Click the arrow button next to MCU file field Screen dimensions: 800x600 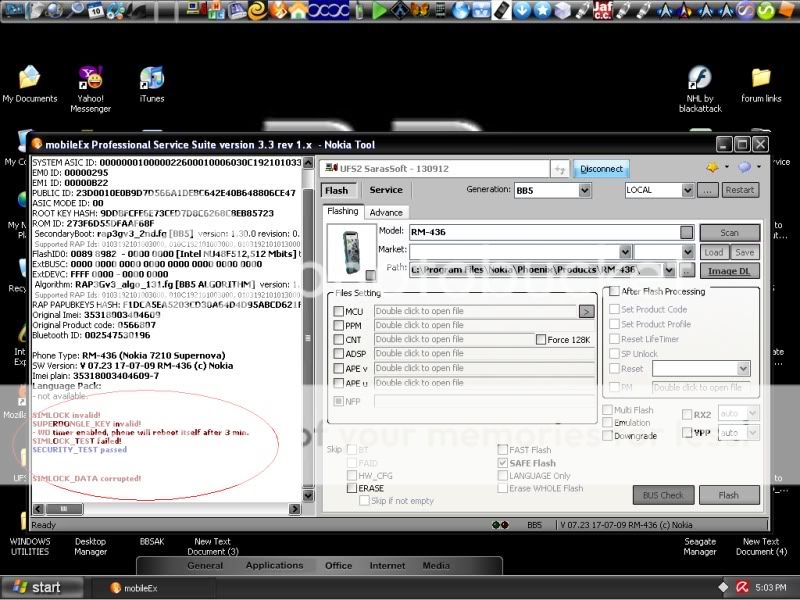pos(587,311)
